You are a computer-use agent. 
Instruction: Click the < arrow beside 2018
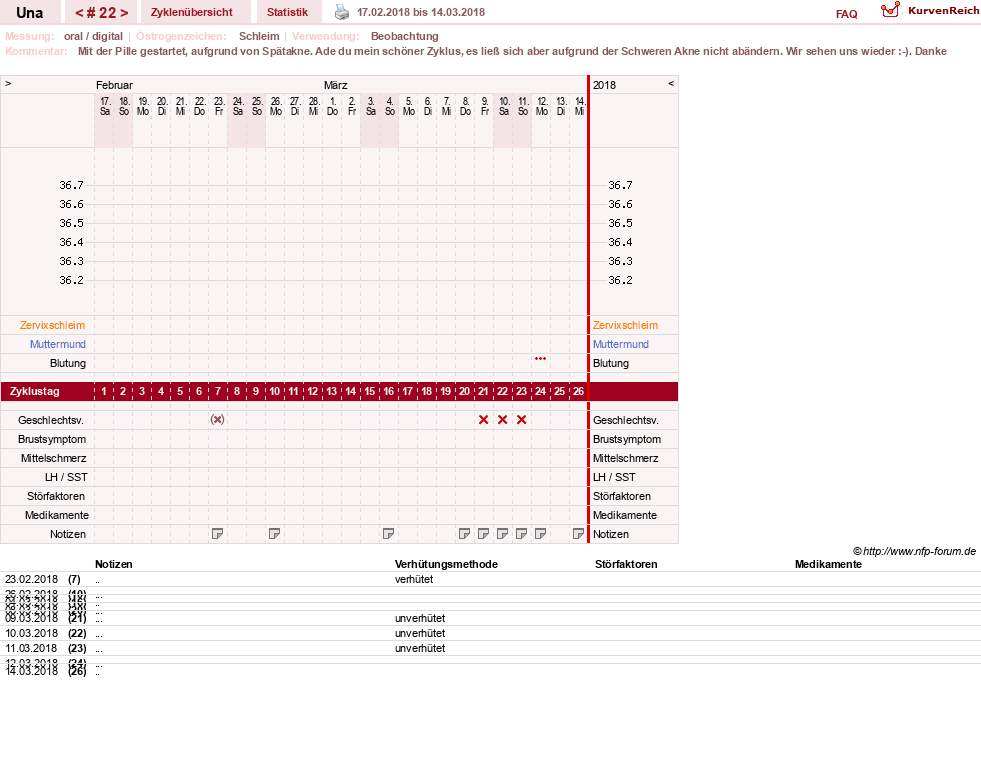click(671, 84)
